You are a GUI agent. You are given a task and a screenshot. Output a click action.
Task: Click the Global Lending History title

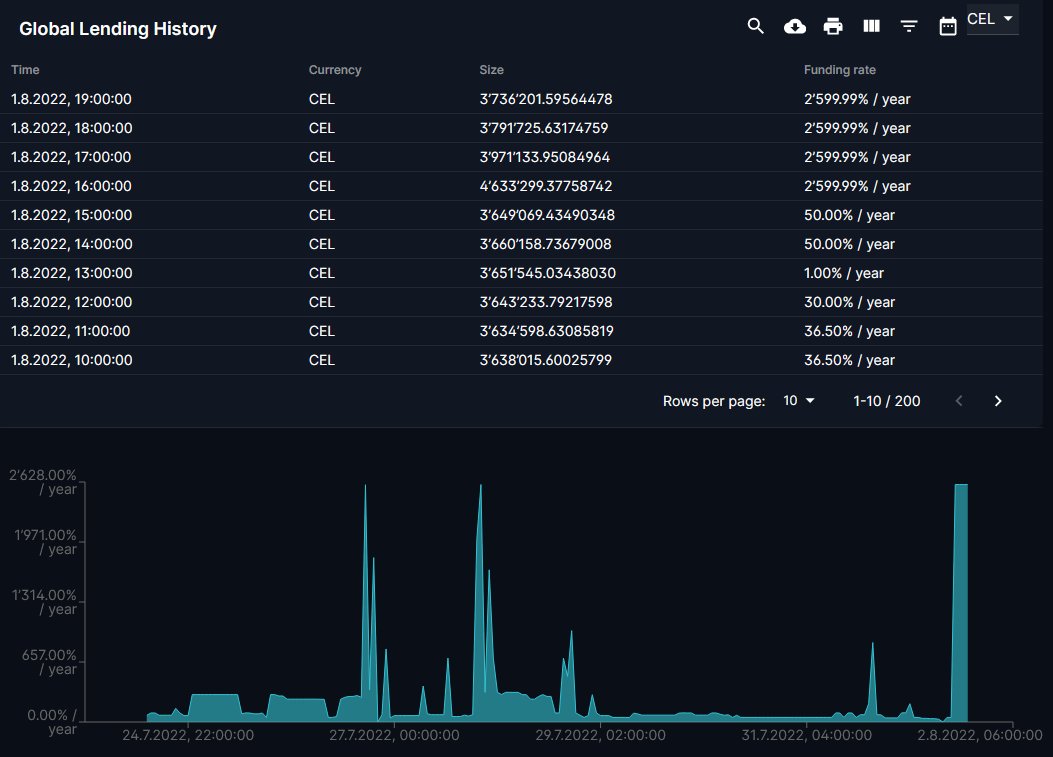tap(118, 29)
